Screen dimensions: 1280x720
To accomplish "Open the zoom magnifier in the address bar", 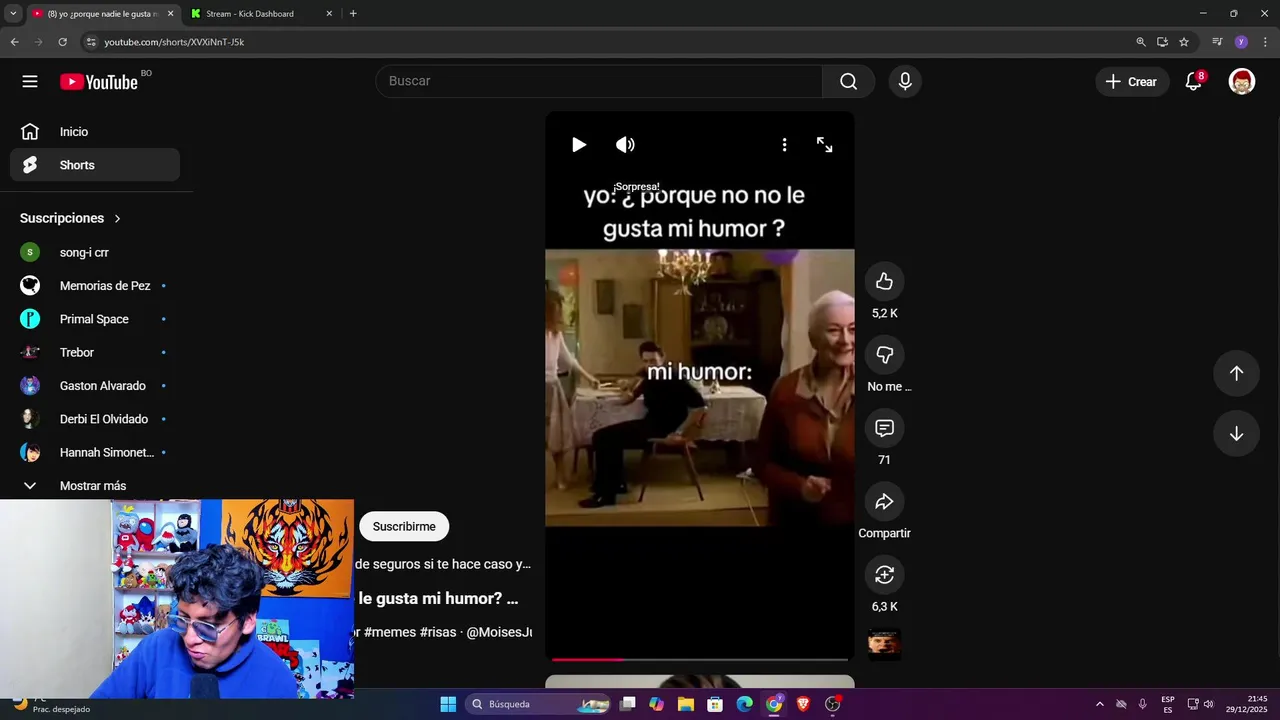I will click(x=1141, y=42).
